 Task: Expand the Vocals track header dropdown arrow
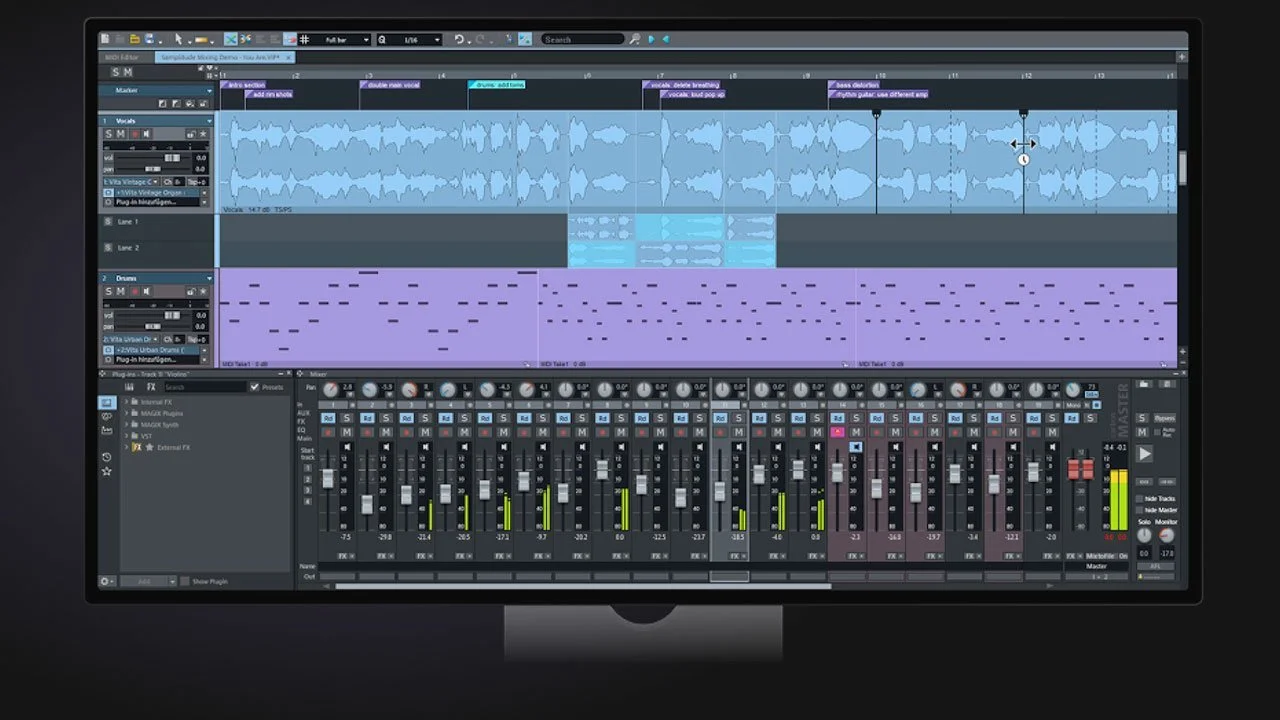[209, 121]
